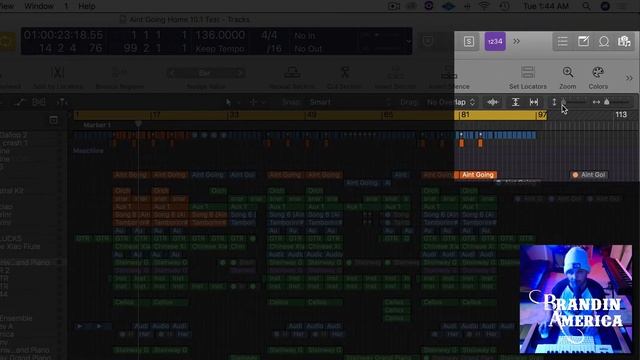Click the Split by Locators toolbar icon
This screenshot has width=640, height=360.
58,73
